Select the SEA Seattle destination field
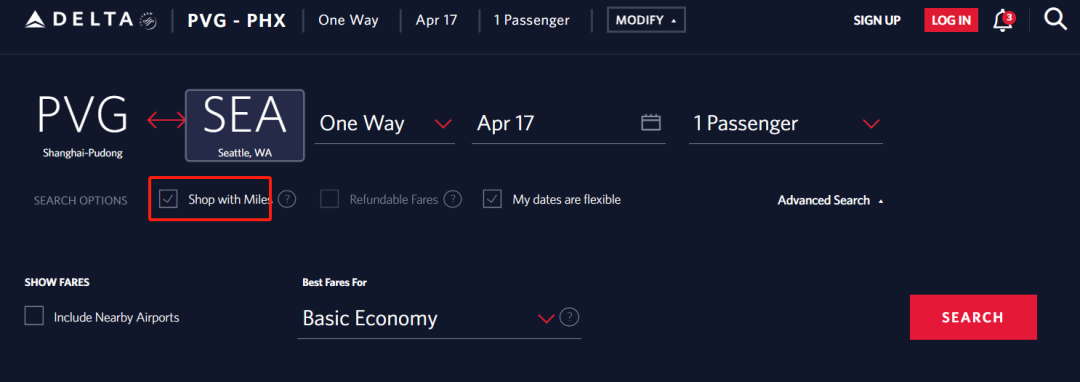Viewport: 1080px width, 382px height. [245, 126]
